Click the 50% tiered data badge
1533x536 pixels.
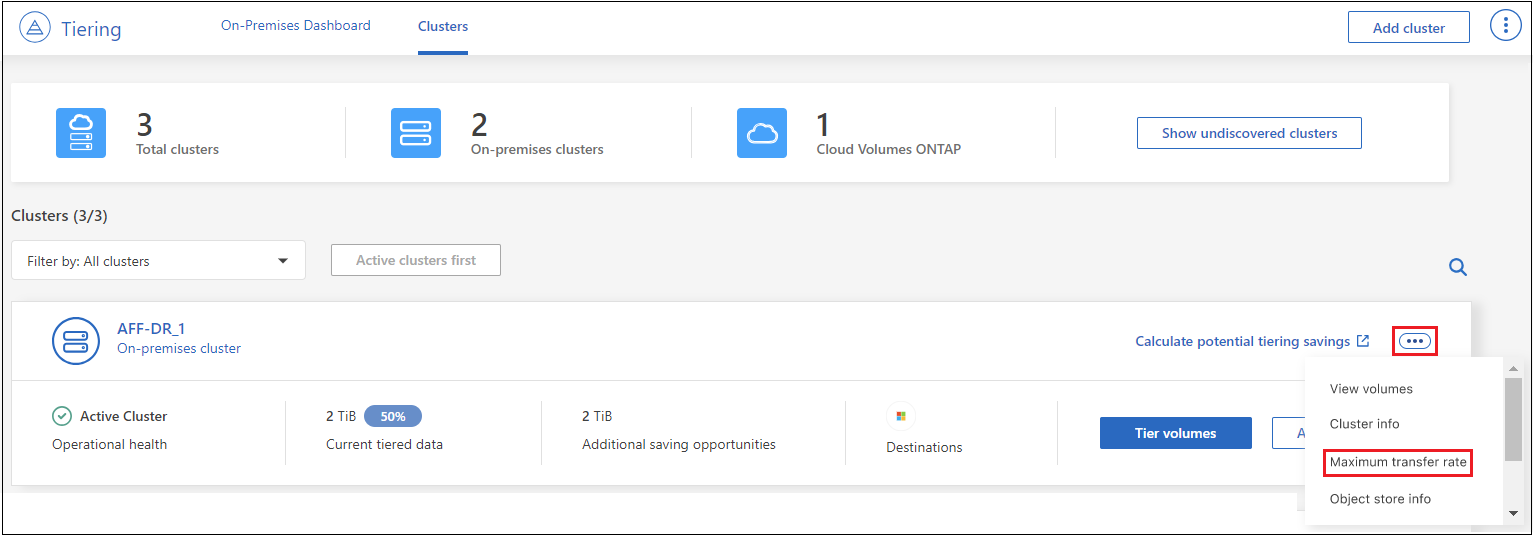point(393,416)
